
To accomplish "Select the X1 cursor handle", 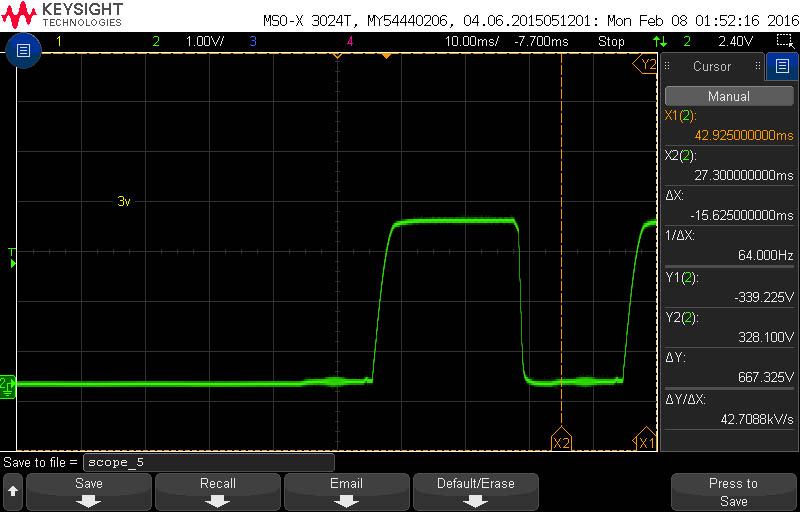I will 644,439.
